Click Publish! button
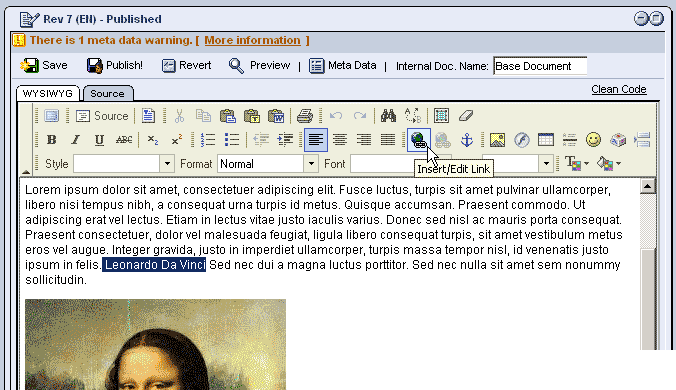676x390 pixels. click(114, 66)
